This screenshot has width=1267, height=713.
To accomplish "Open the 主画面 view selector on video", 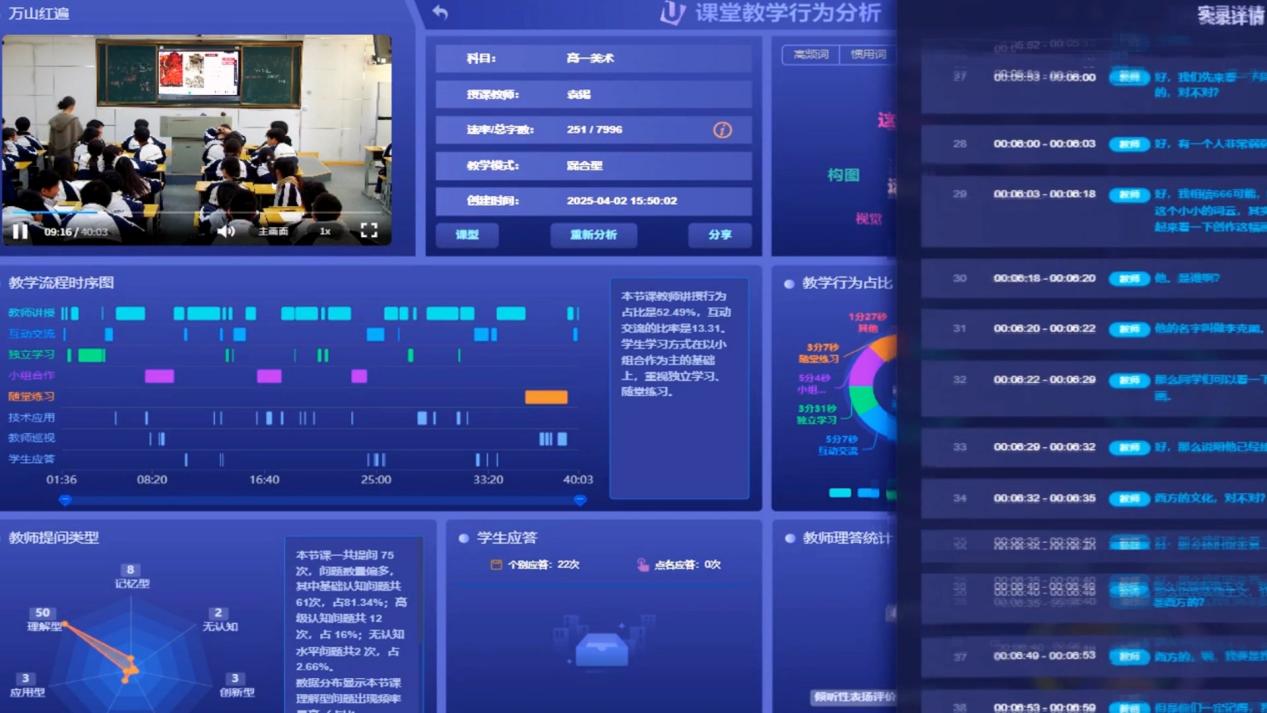I will click(x=273, y=231).
